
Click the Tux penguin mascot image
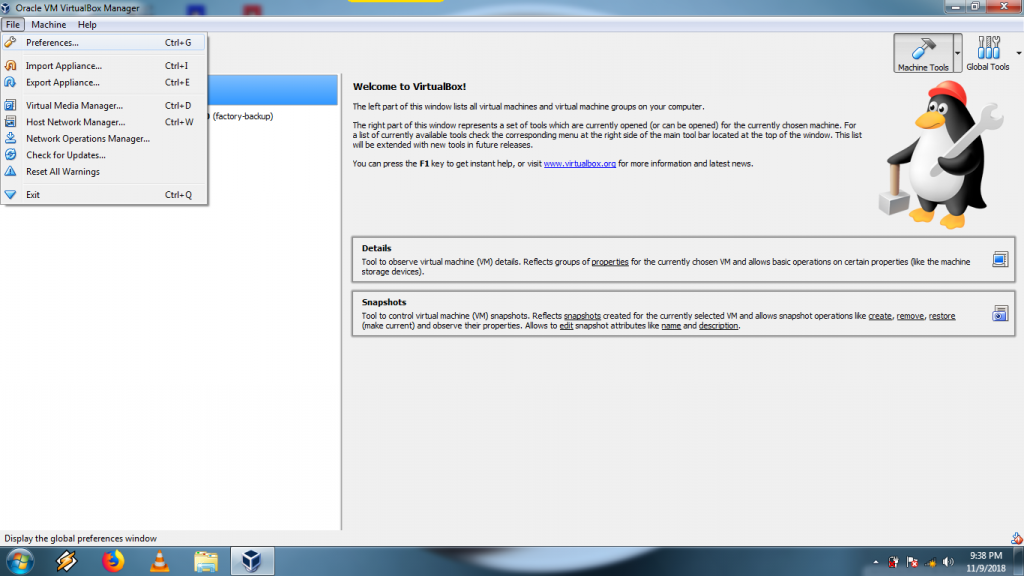click(940, 155)
